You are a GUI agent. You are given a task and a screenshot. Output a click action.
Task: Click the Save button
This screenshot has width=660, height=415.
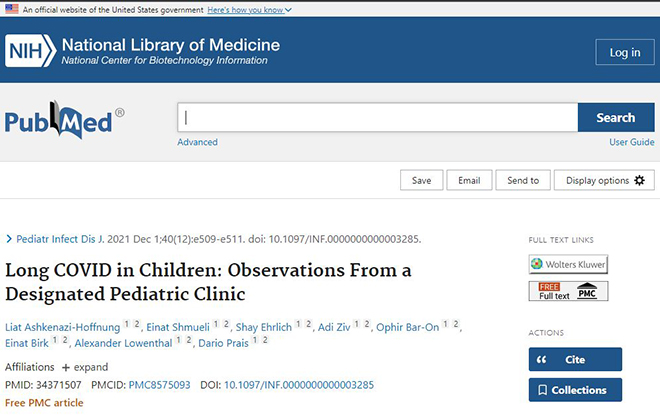pyautogui.click(x=421, y=180)
